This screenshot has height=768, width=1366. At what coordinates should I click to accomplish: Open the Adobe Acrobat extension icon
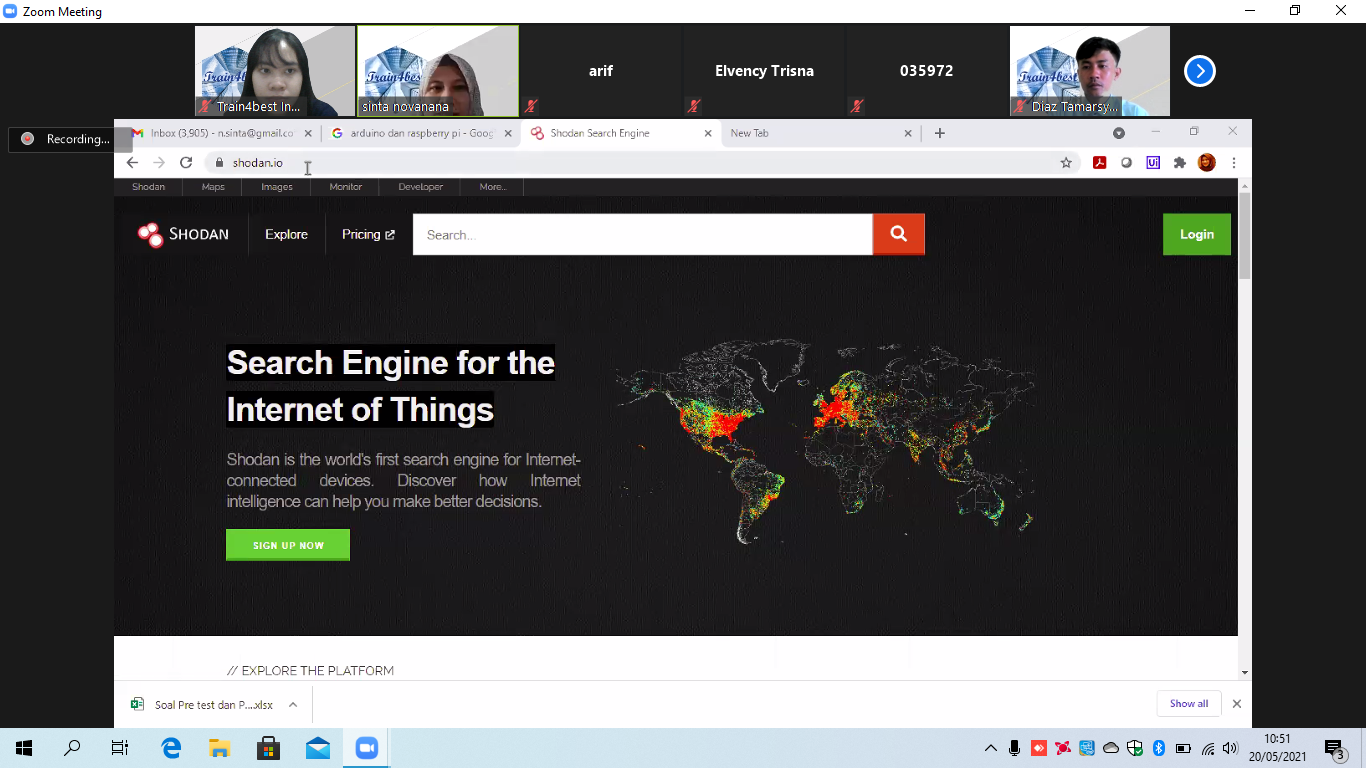coord(1100,163)
